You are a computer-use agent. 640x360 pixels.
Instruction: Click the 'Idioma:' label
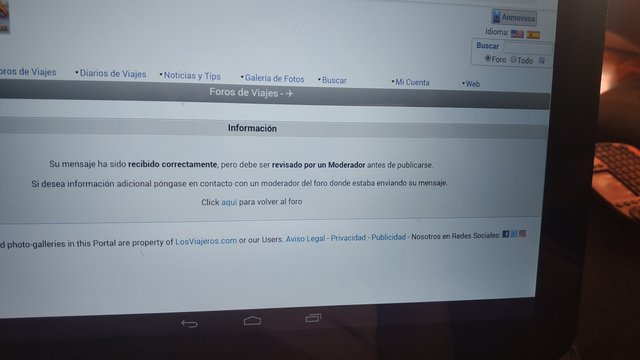click(x=497, y=32)
